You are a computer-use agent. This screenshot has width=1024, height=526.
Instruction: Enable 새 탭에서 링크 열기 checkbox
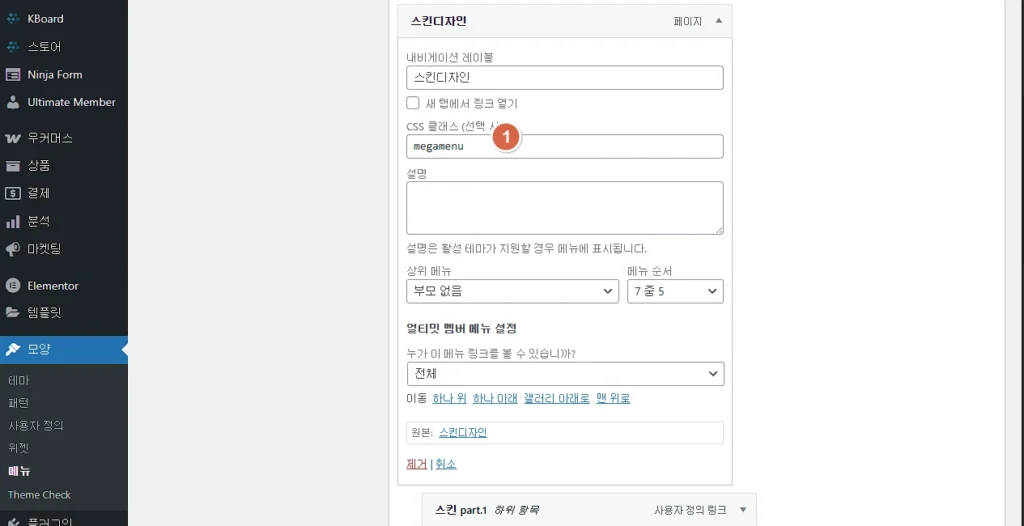pos(413,103)
